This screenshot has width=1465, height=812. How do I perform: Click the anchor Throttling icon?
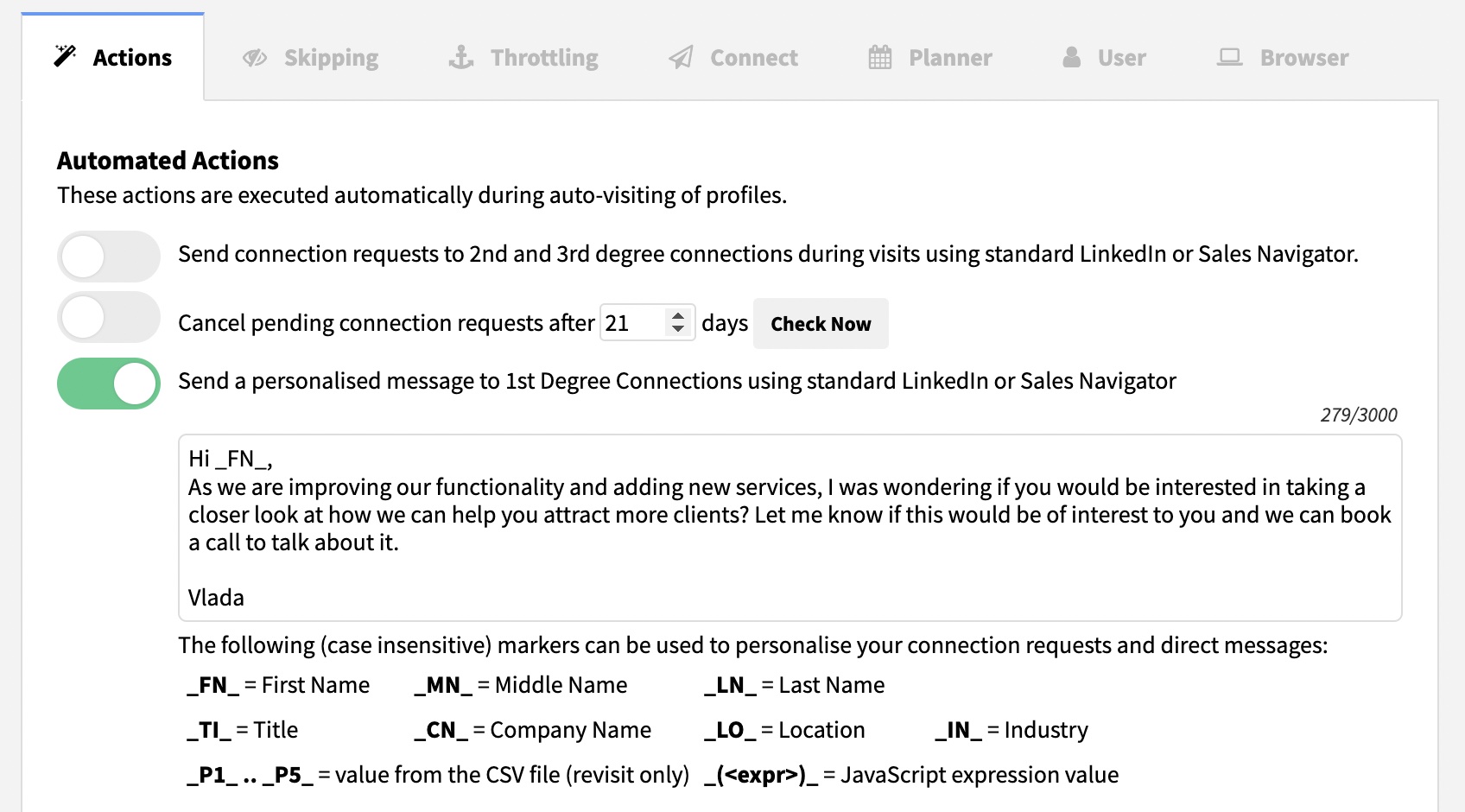point(461,57)
